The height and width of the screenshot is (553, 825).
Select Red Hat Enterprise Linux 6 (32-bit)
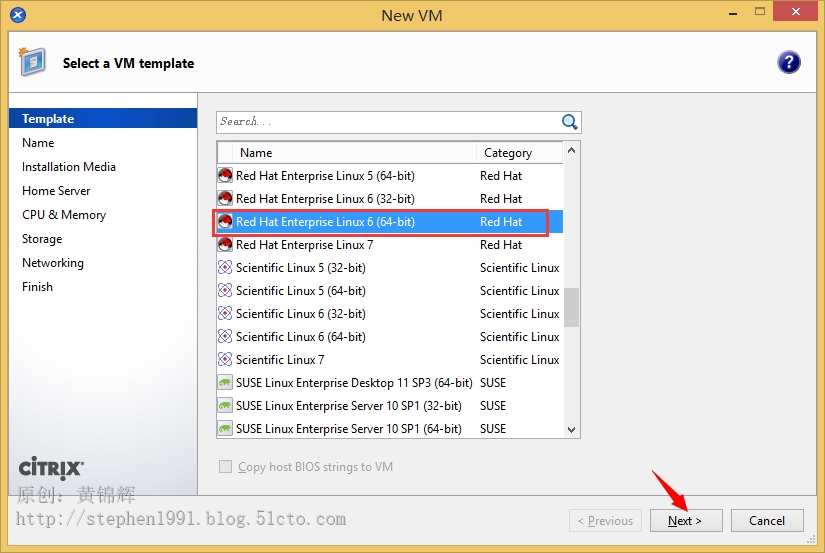click(390, 198)
